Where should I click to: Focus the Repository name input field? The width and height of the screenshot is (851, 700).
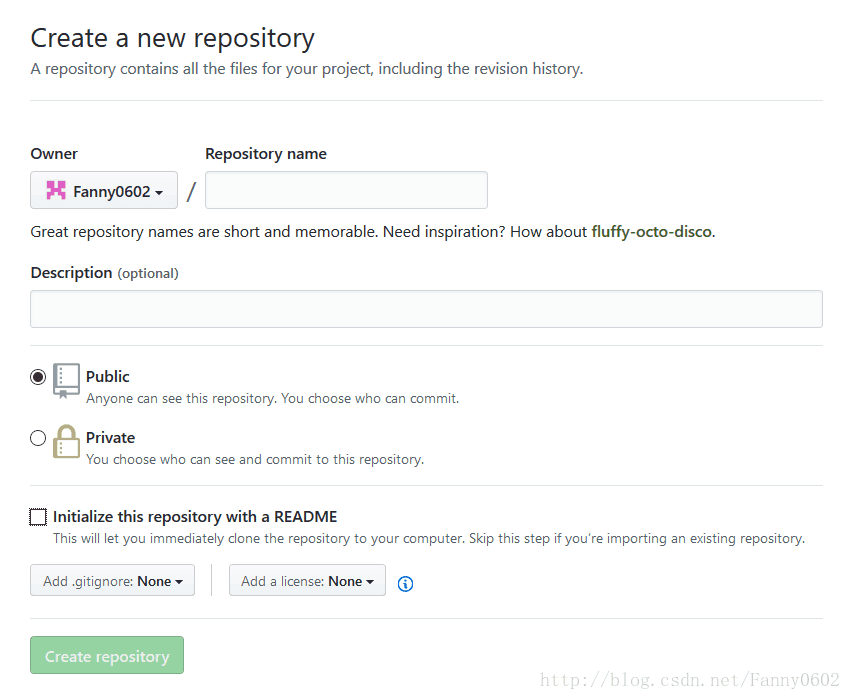tap(346, 190)
